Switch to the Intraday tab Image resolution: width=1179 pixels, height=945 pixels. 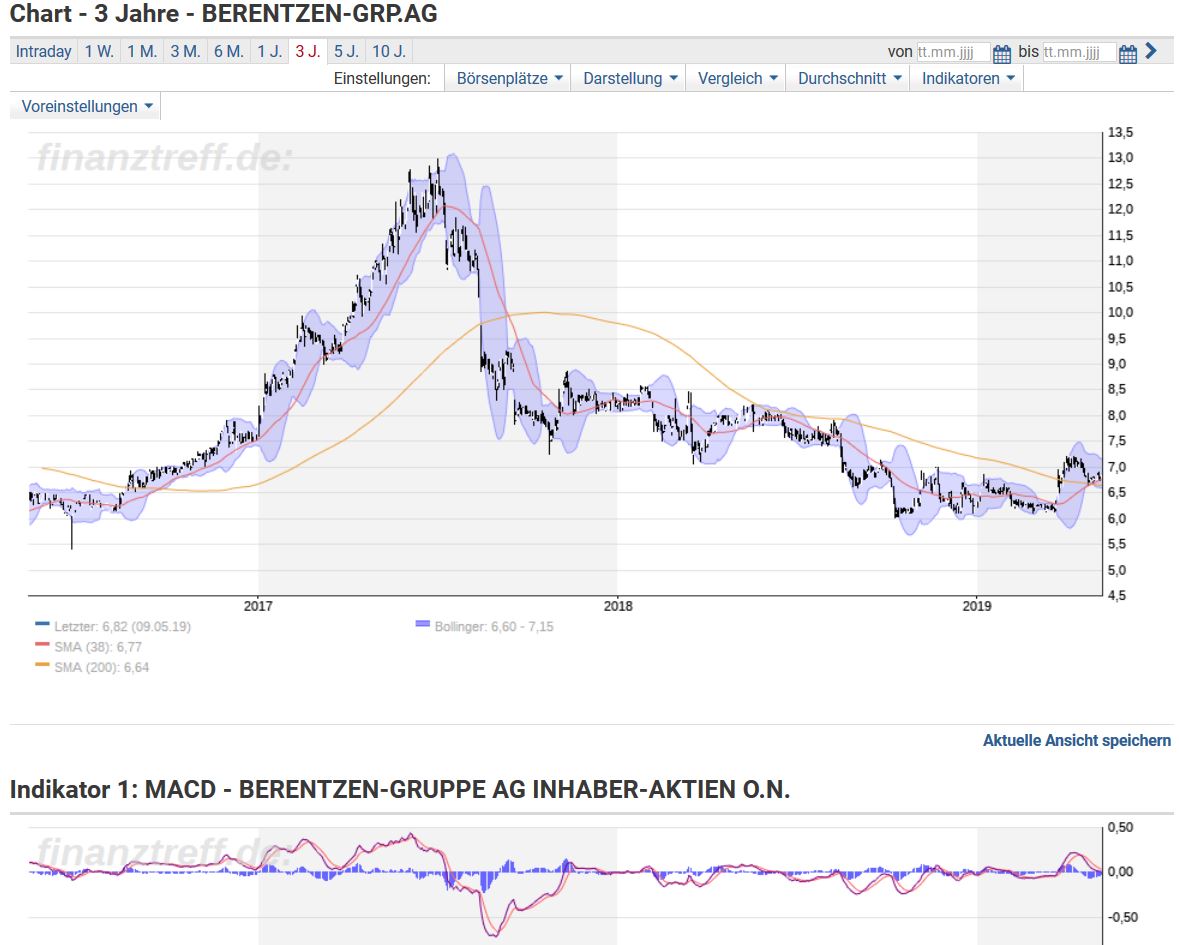point(44,51)
